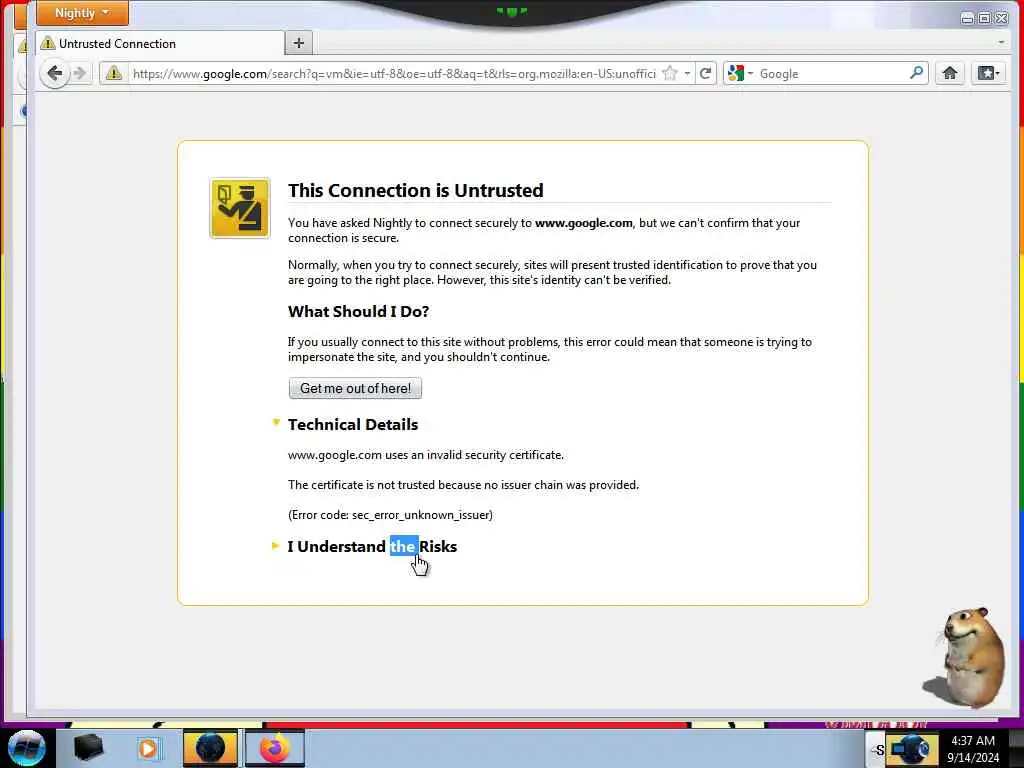Bookmark this page with the star
Image resolution: width=1024 pixels, height=768 pixels.
click(x=670, y=73)
